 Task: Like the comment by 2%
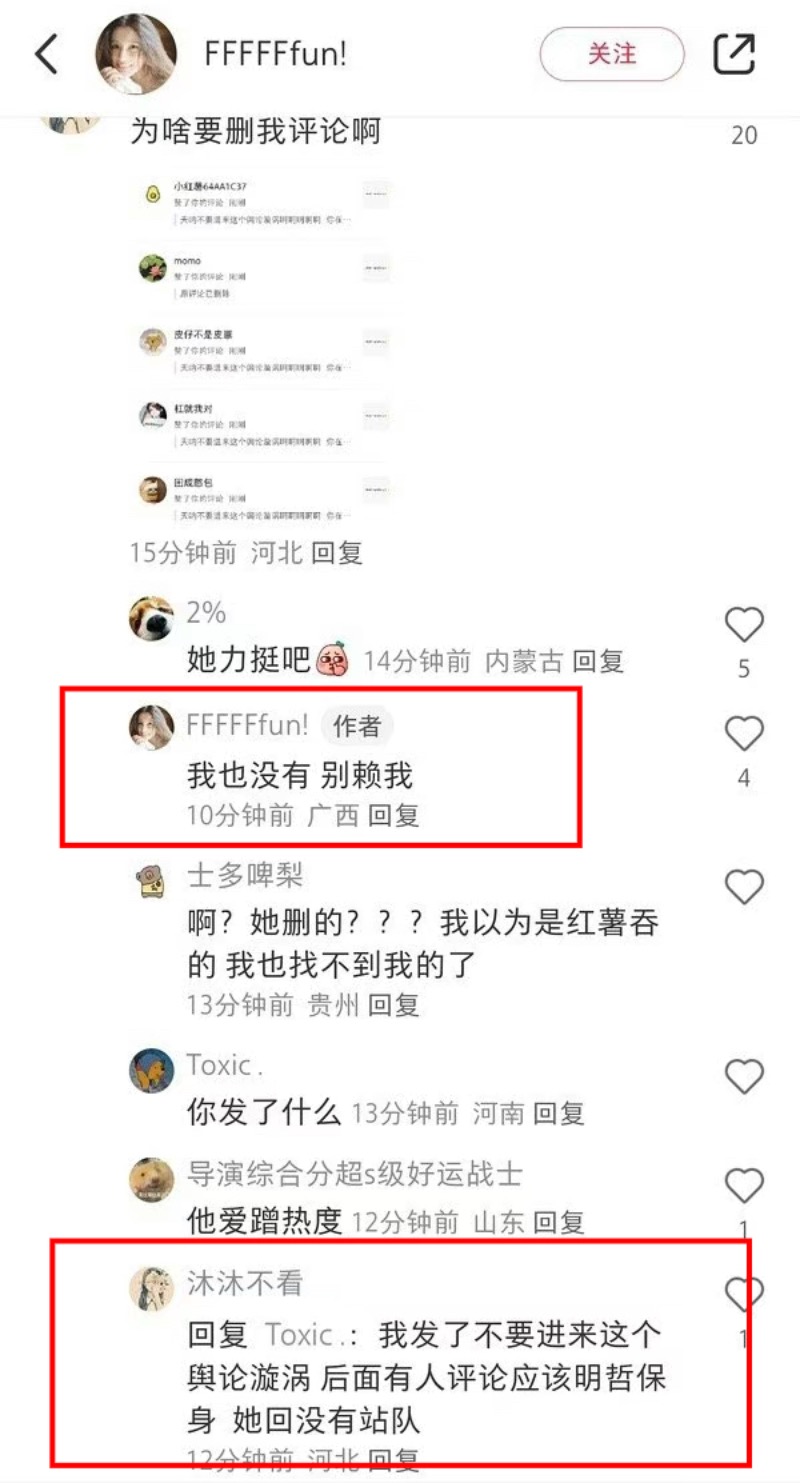pyautogui.click(x=744, y=625)
